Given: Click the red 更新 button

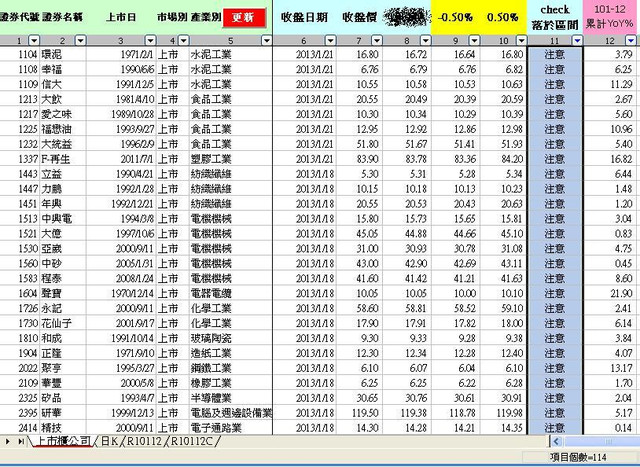Looking at the screenshot, I should coord(244,18).
